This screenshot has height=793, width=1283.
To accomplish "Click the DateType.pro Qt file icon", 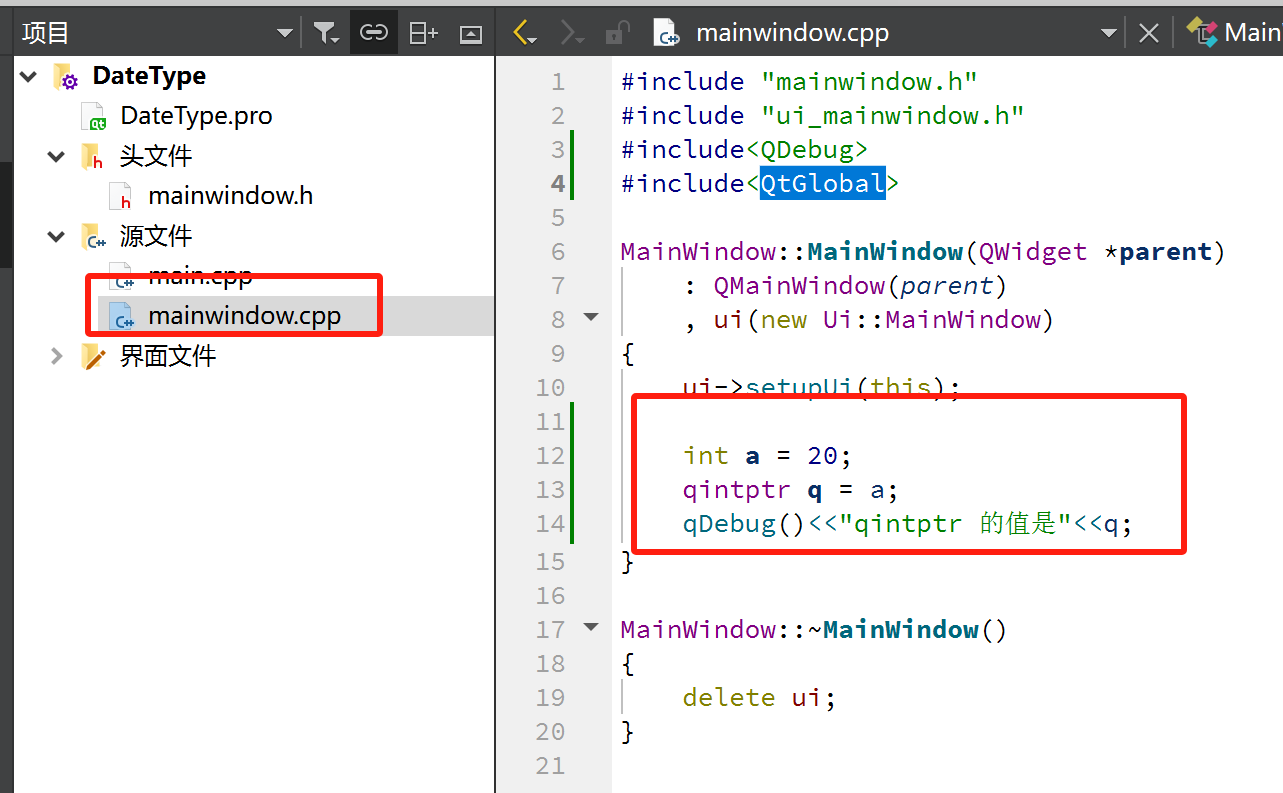I will (x=94, y=117).
